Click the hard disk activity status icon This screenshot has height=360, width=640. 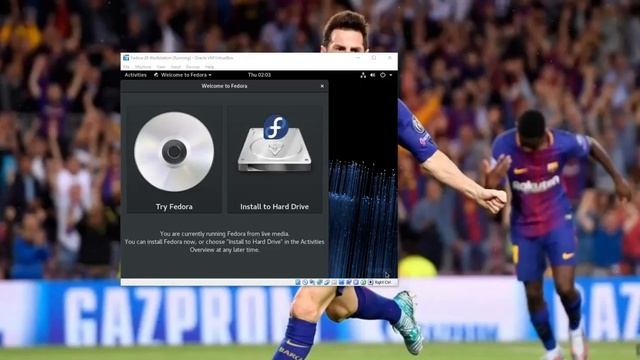tap(298, 282)
